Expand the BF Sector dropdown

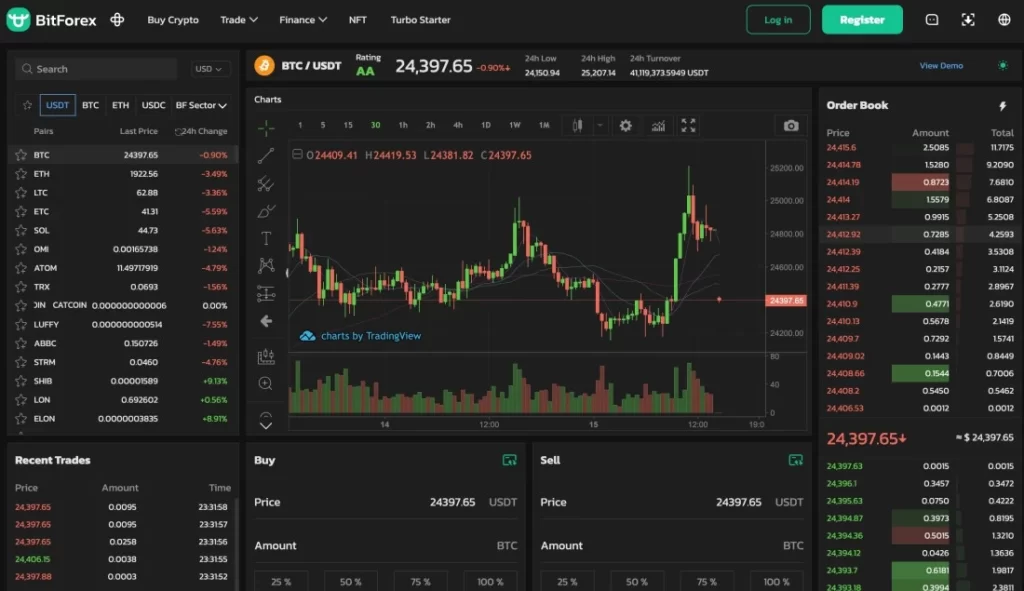pos(201,105)
